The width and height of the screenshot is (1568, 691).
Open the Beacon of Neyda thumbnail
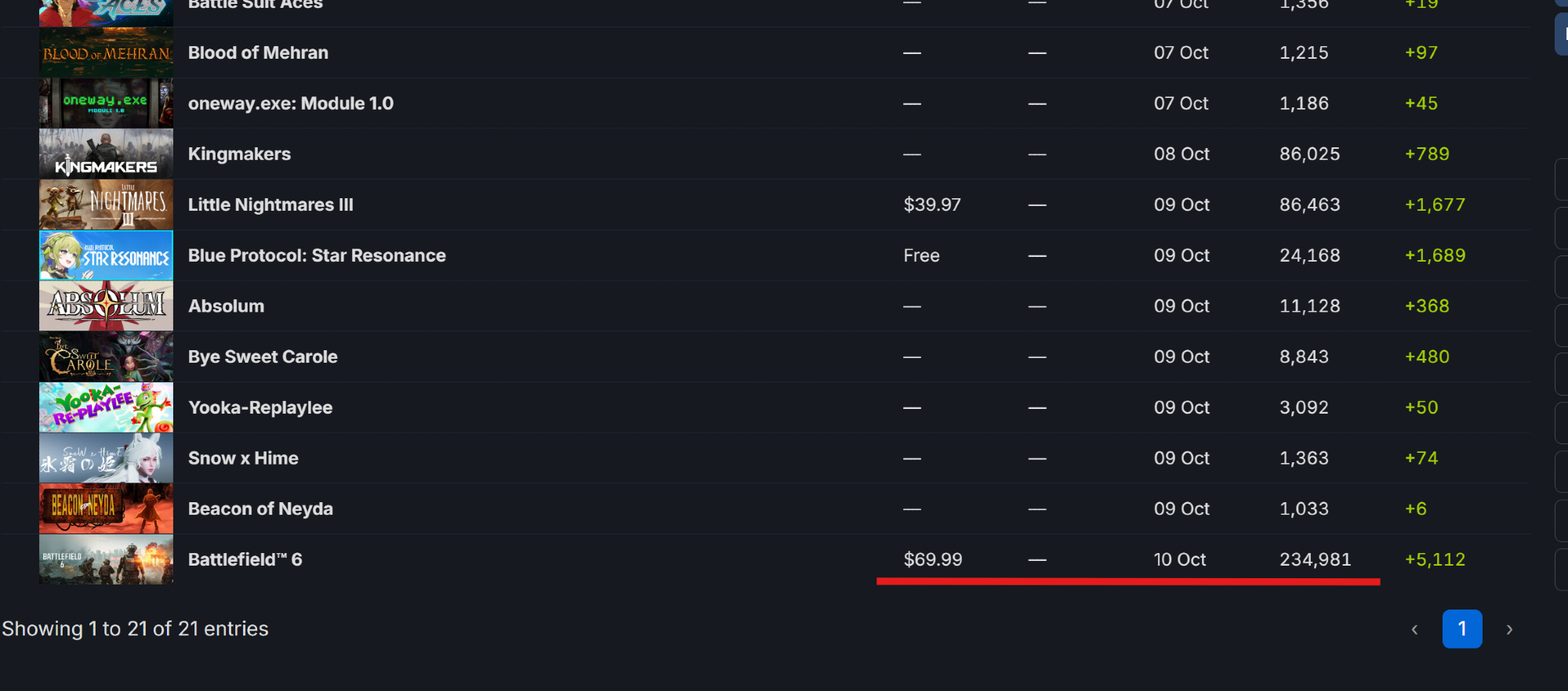click(106, 509)
